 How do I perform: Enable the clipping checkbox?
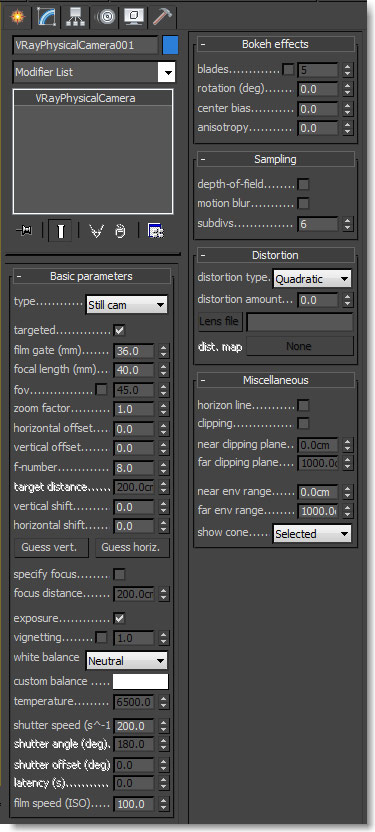pos(303,423)
